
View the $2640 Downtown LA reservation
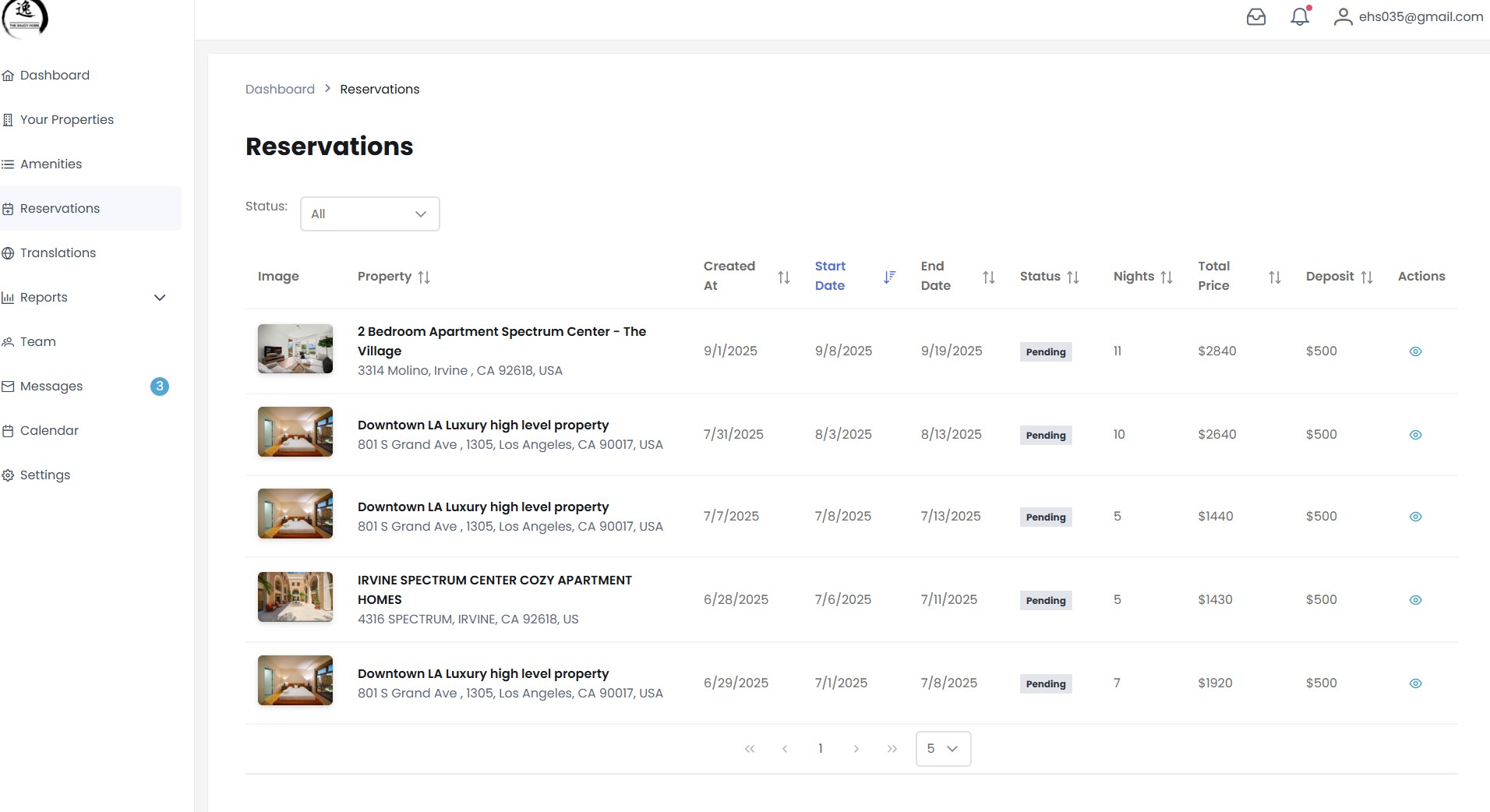pos(1415,435)
